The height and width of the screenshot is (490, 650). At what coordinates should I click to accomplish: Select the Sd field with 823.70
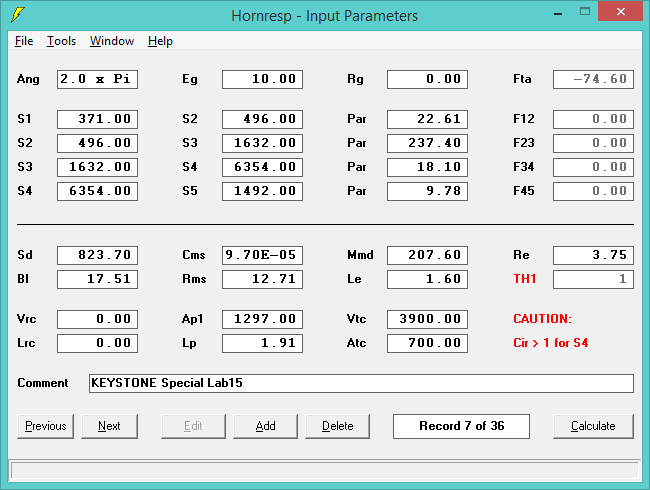coord(97,255)
